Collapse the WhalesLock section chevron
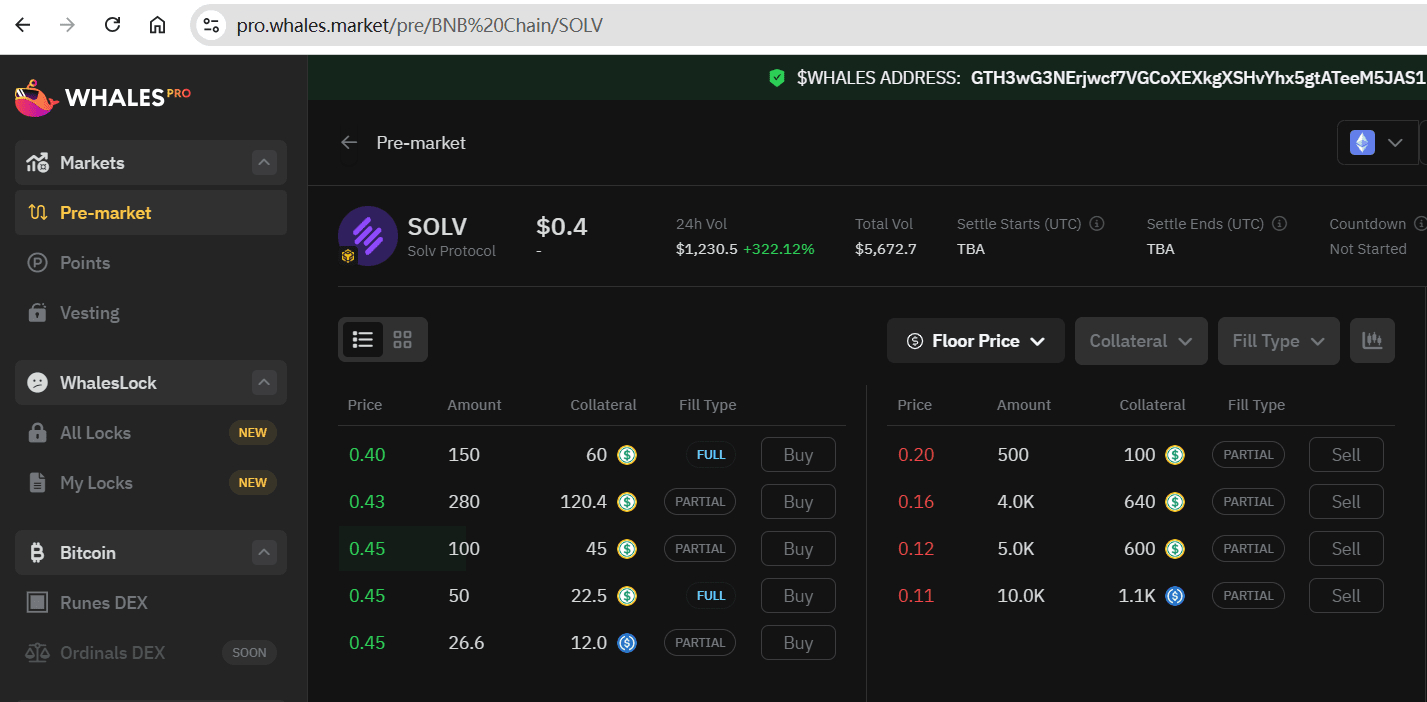Viewport: 1427px width, 702px height. 264,382
